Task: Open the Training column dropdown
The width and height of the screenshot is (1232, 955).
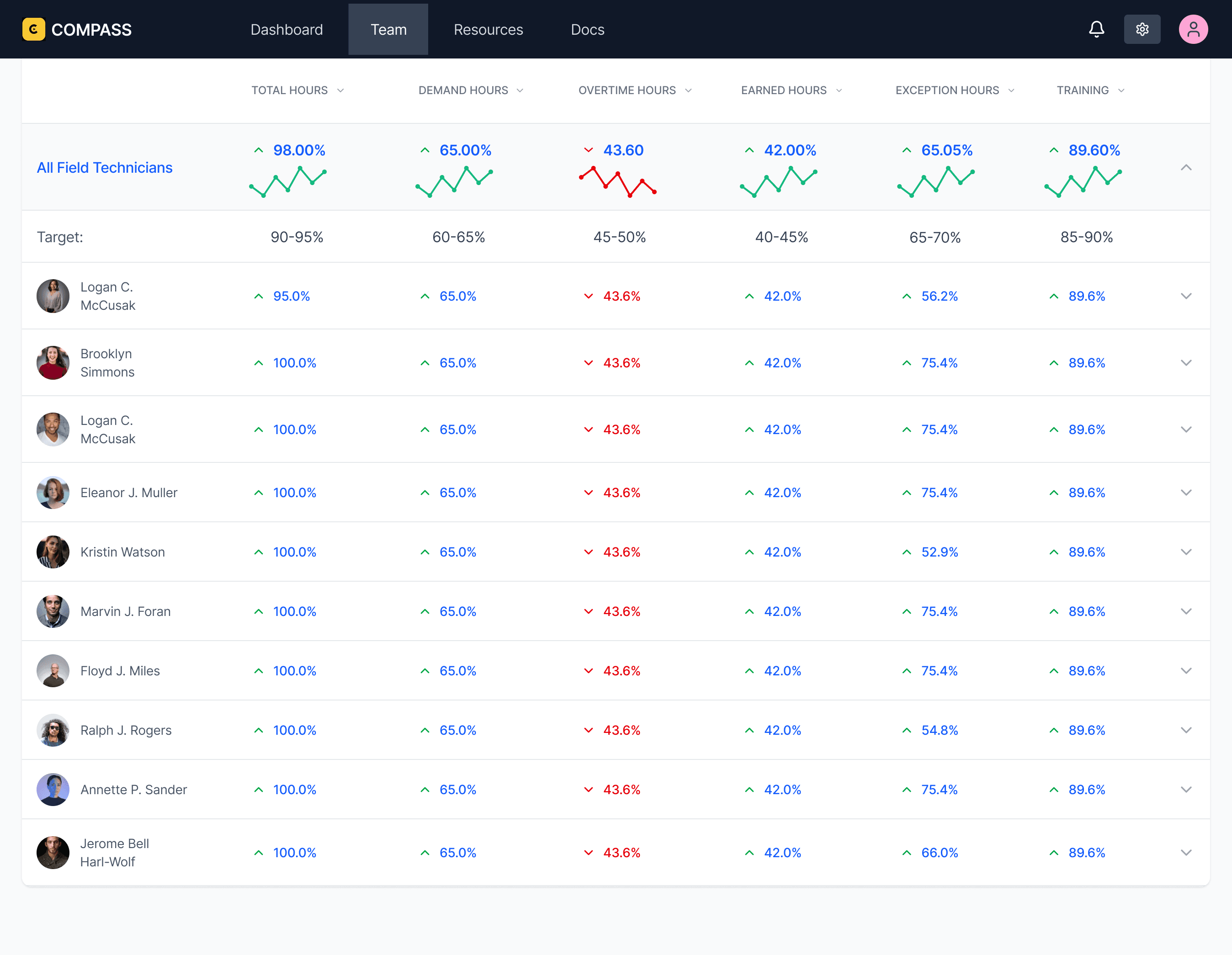Action: pos(1121,90)
